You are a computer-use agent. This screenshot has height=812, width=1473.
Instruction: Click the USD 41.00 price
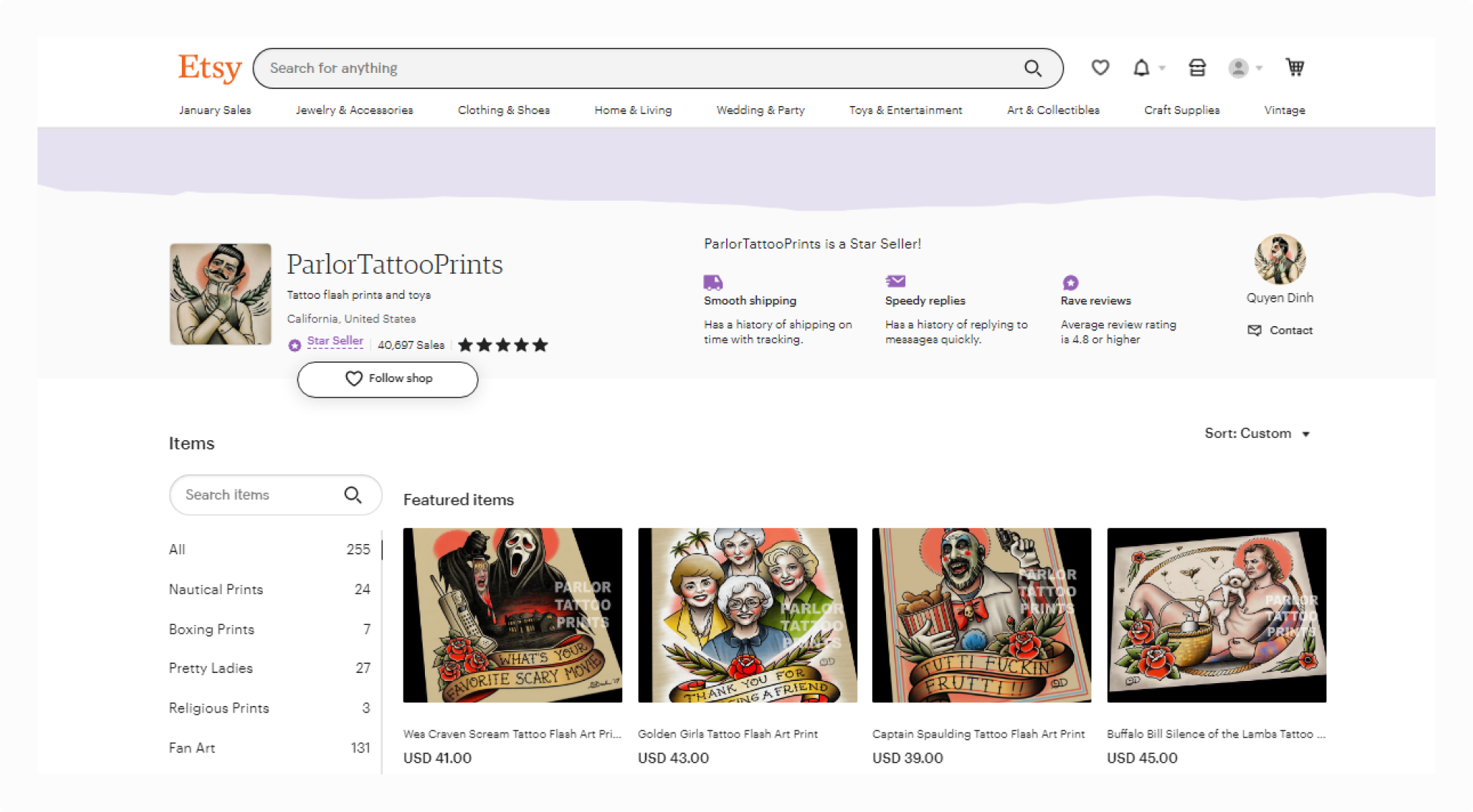point(437,758)
